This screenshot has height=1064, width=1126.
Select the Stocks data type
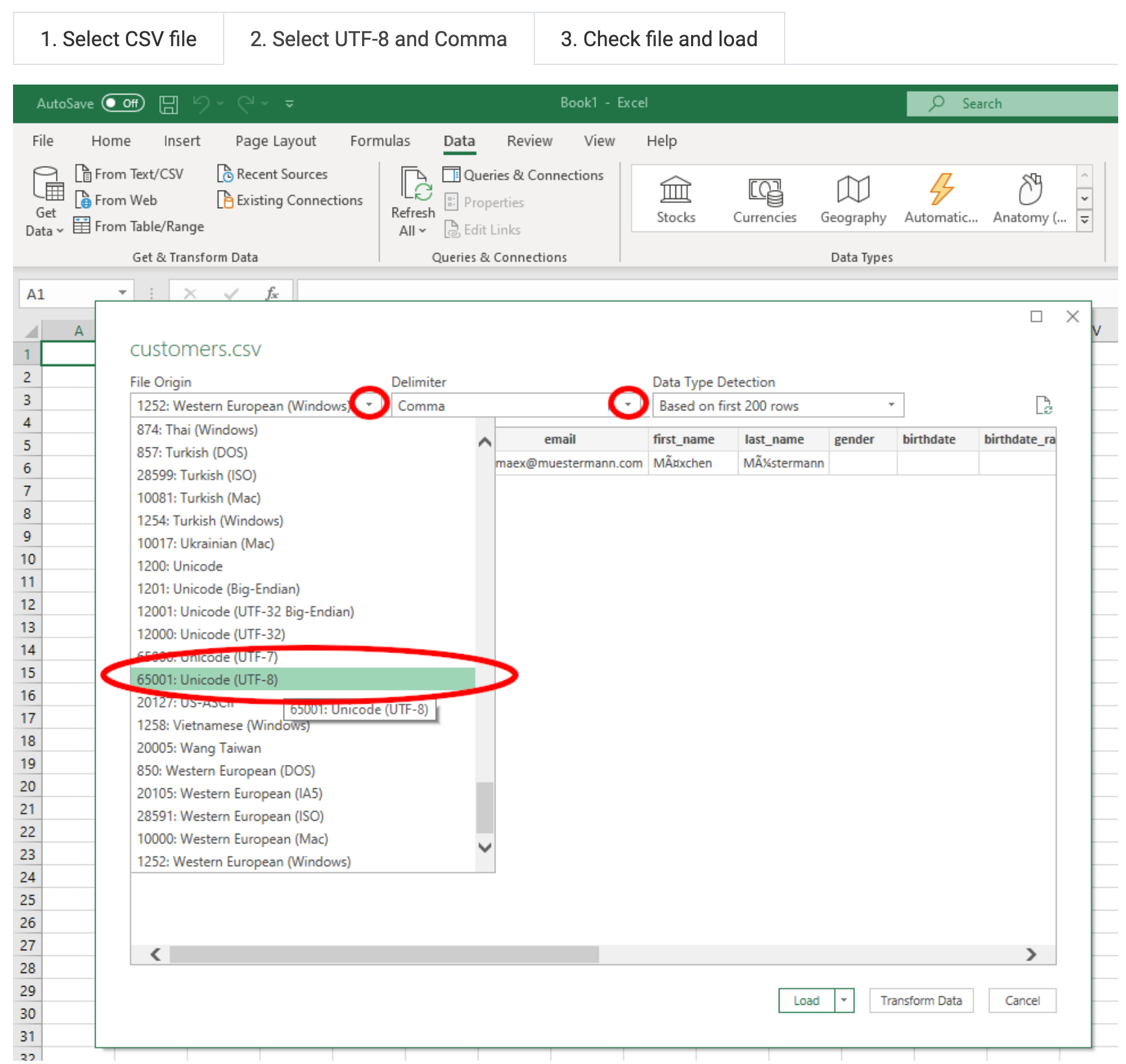676,198
